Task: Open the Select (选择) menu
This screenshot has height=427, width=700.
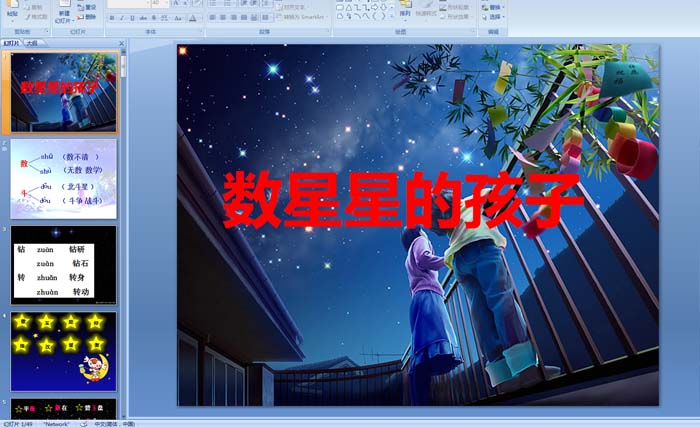Action: point(492,17)
